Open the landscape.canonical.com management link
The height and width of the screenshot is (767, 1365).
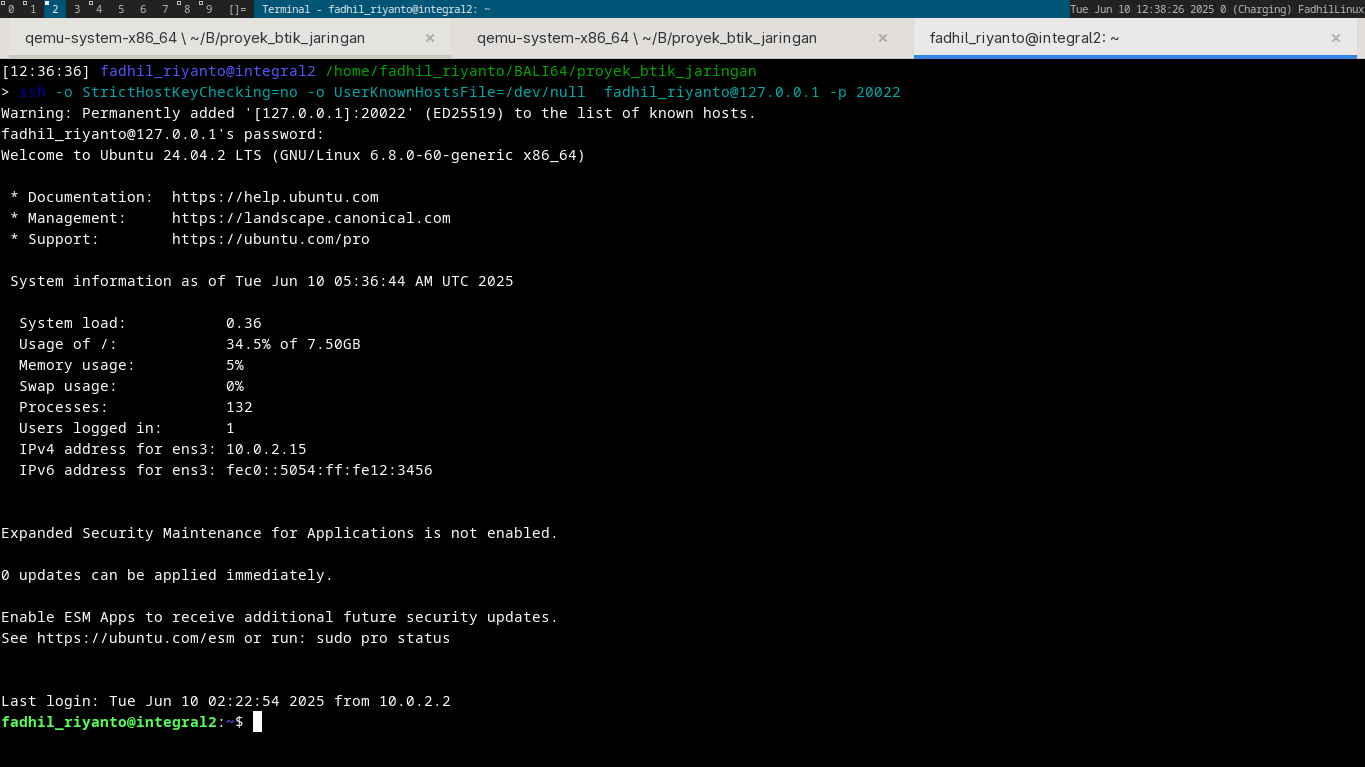tap(311, 218)
